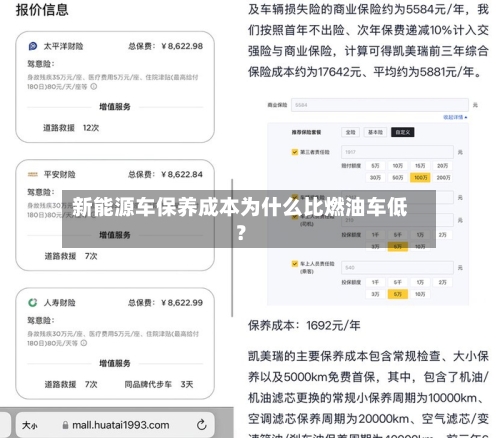Select the 总保费 ¥8,622.98 amount
Viewport: 500px width, 438px height.
[x=182, y=46]
